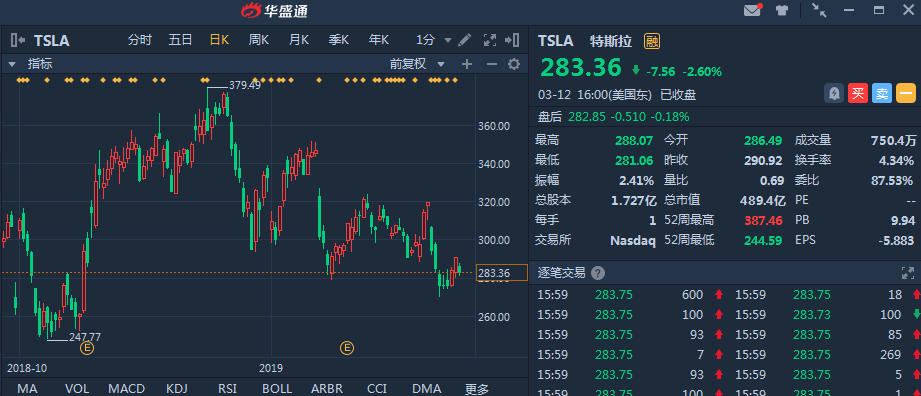This screenshot has width=921, height=396.
Task: Click the 华盛通 logo
Action: click(x=274, y=11)
